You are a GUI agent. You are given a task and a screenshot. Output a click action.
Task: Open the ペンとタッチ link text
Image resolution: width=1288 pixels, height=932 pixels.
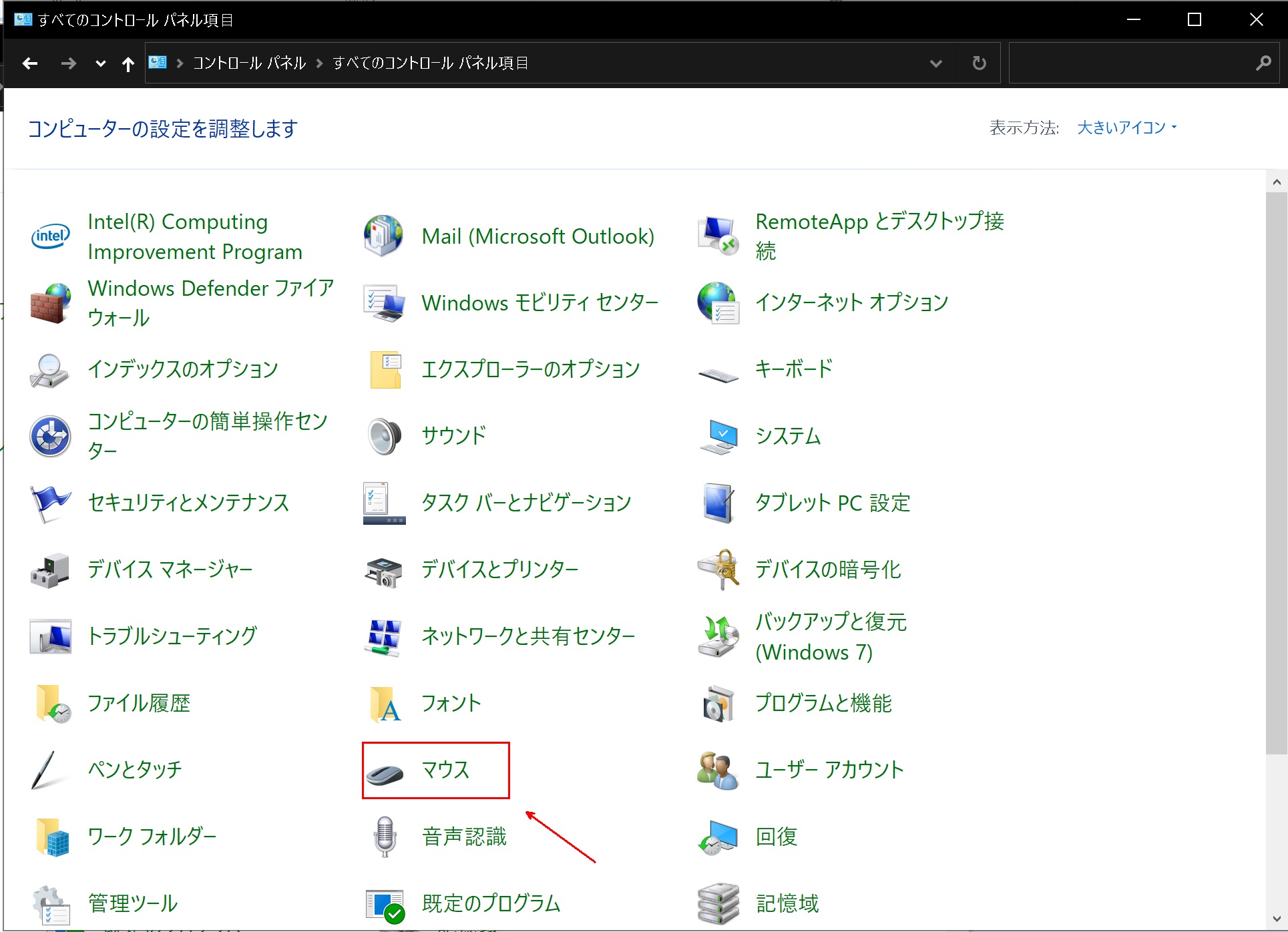135,770
